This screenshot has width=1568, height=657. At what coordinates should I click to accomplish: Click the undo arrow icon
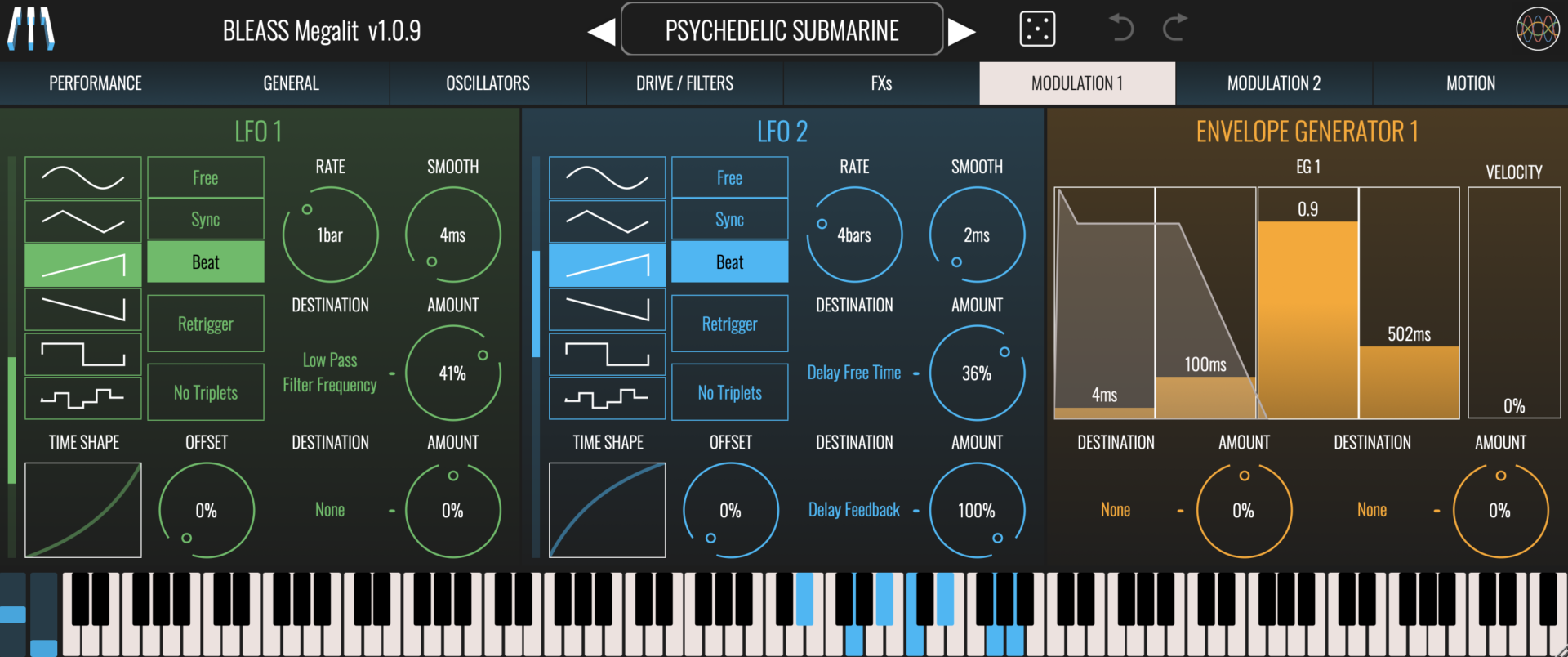tap(1120, 29)
